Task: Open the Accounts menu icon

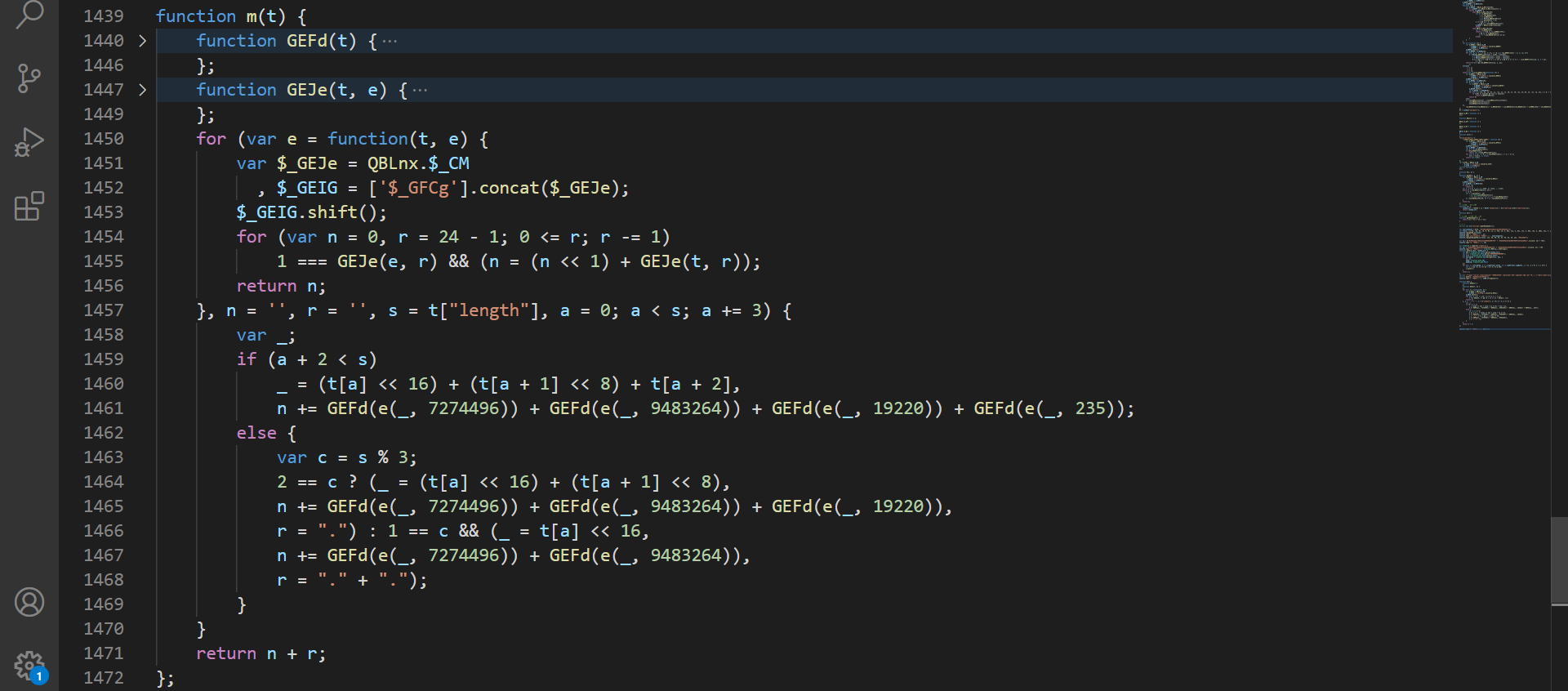Action: 29,602
